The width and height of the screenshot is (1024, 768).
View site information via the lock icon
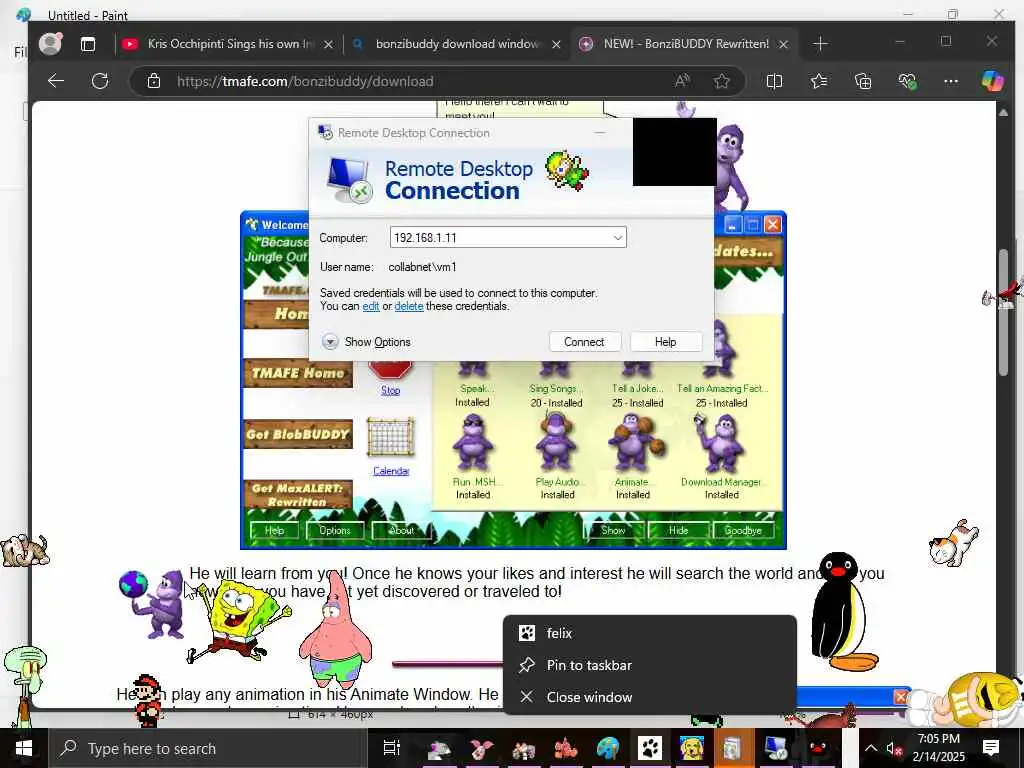click(x=153, y=81)
